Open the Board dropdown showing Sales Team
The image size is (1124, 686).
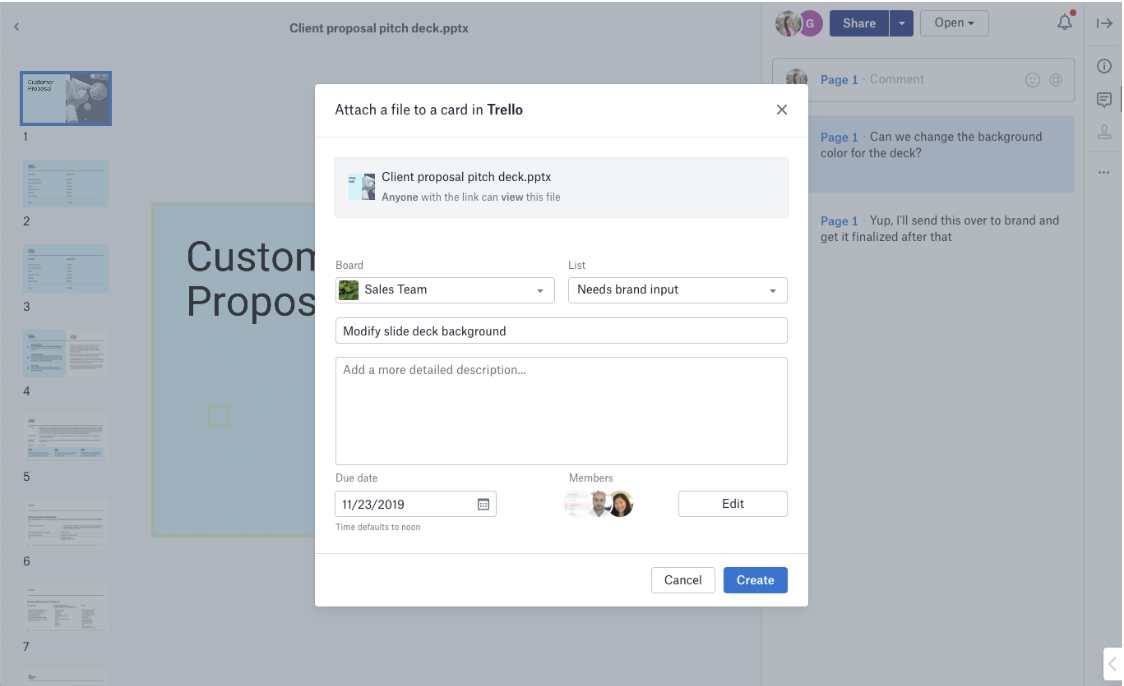click(445, 290)
